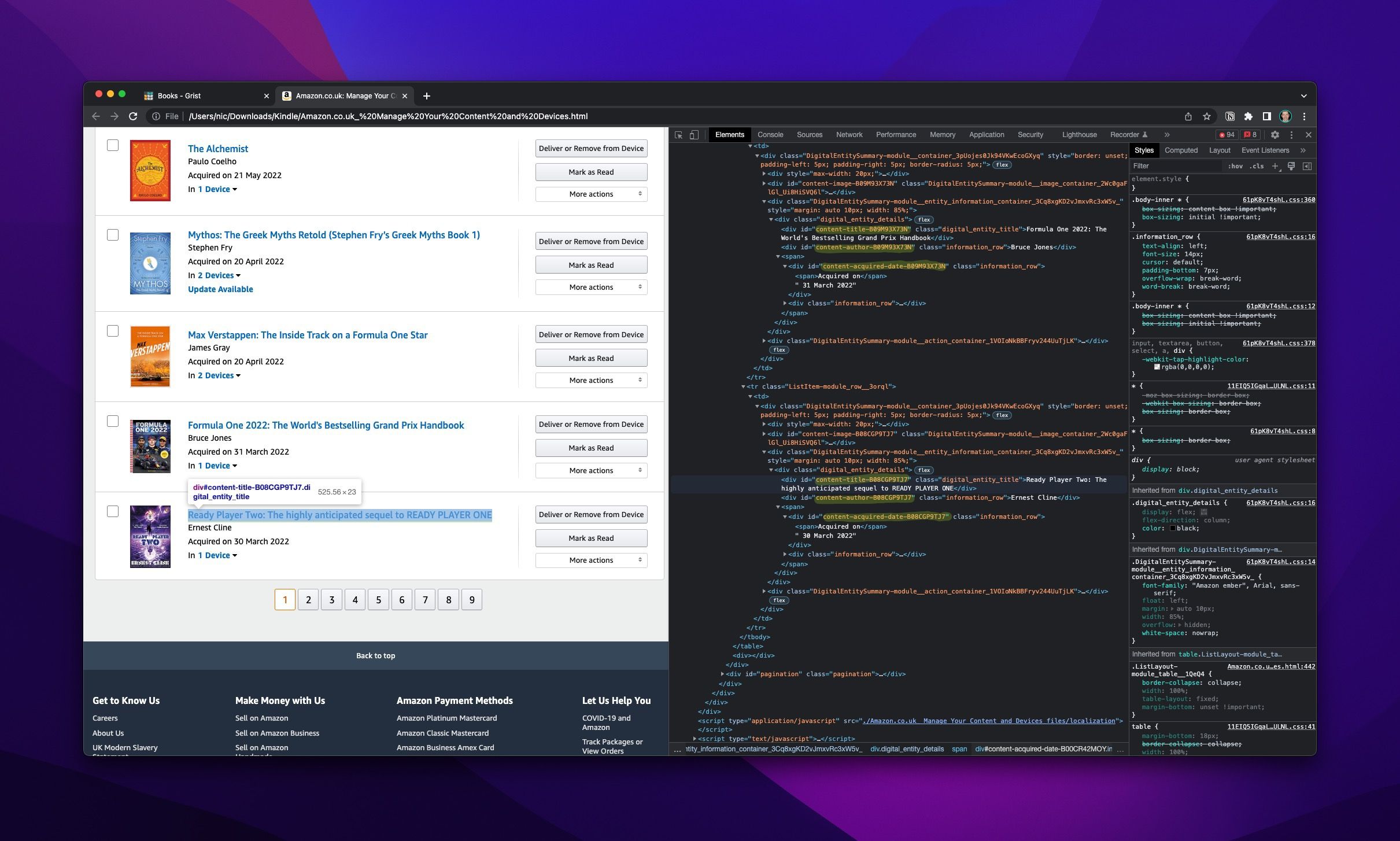1400x841 pixels.
Task: Go to page 9 of the book list
Action: (472, 600)
